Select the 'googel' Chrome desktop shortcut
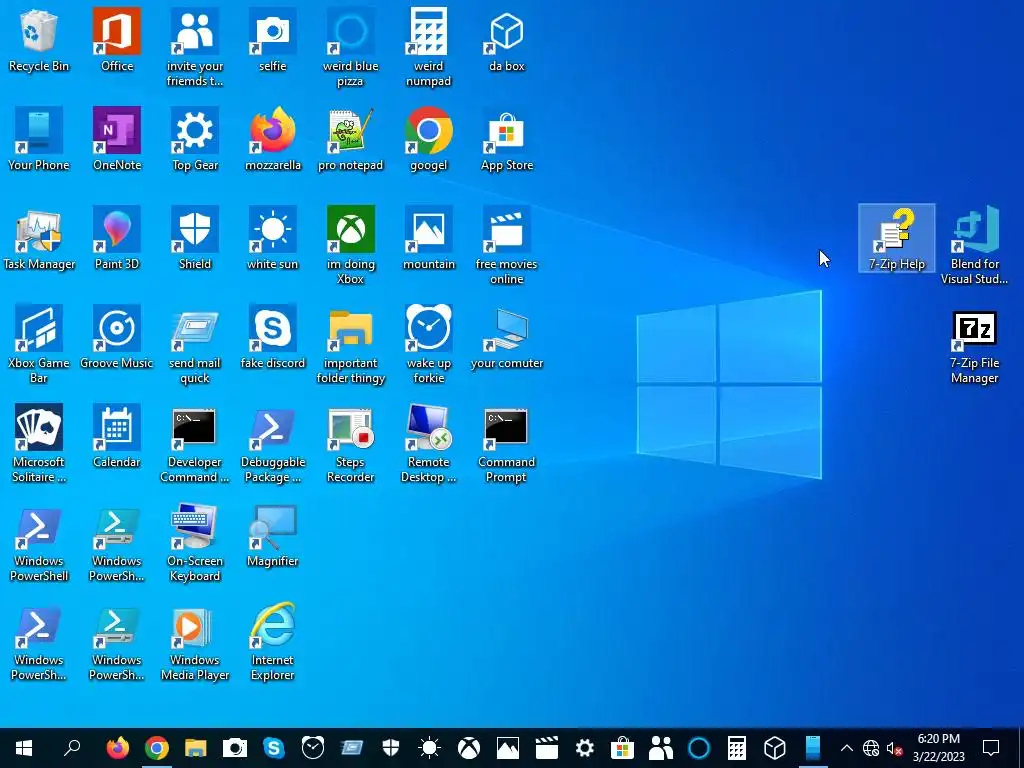 (x=428, y=140)
